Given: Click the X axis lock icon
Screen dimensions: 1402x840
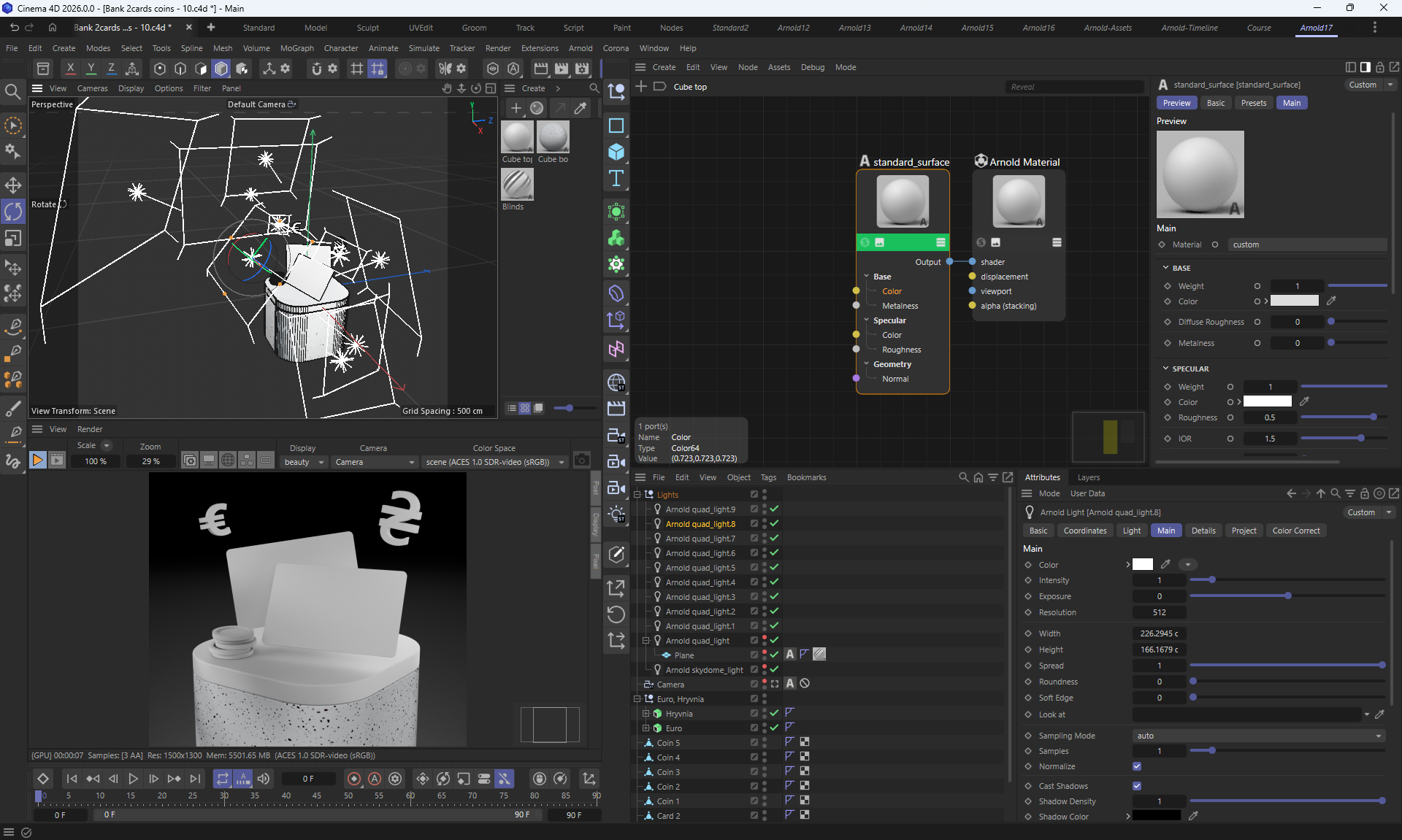Looking at the screenshot, I should 70,68.
